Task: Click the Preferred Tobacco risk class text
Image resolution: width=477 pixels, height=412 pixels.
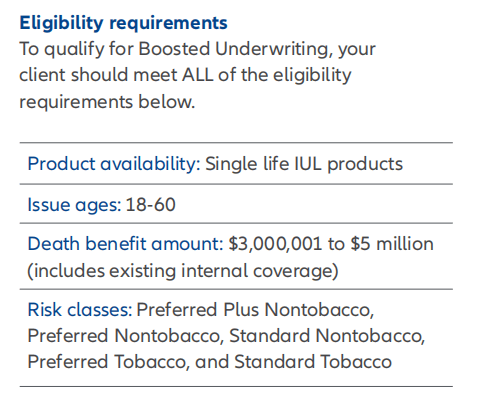Action: 108,362
